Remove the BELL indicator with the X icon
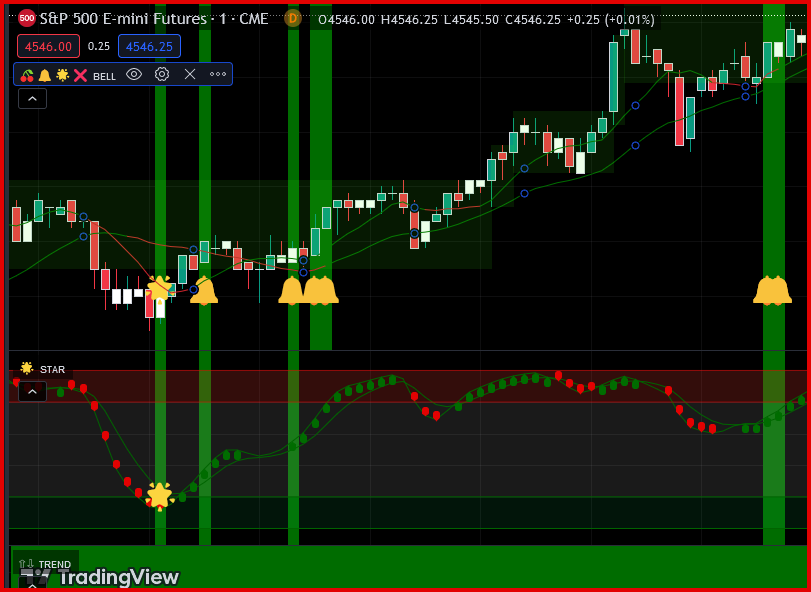 (190, 74)
